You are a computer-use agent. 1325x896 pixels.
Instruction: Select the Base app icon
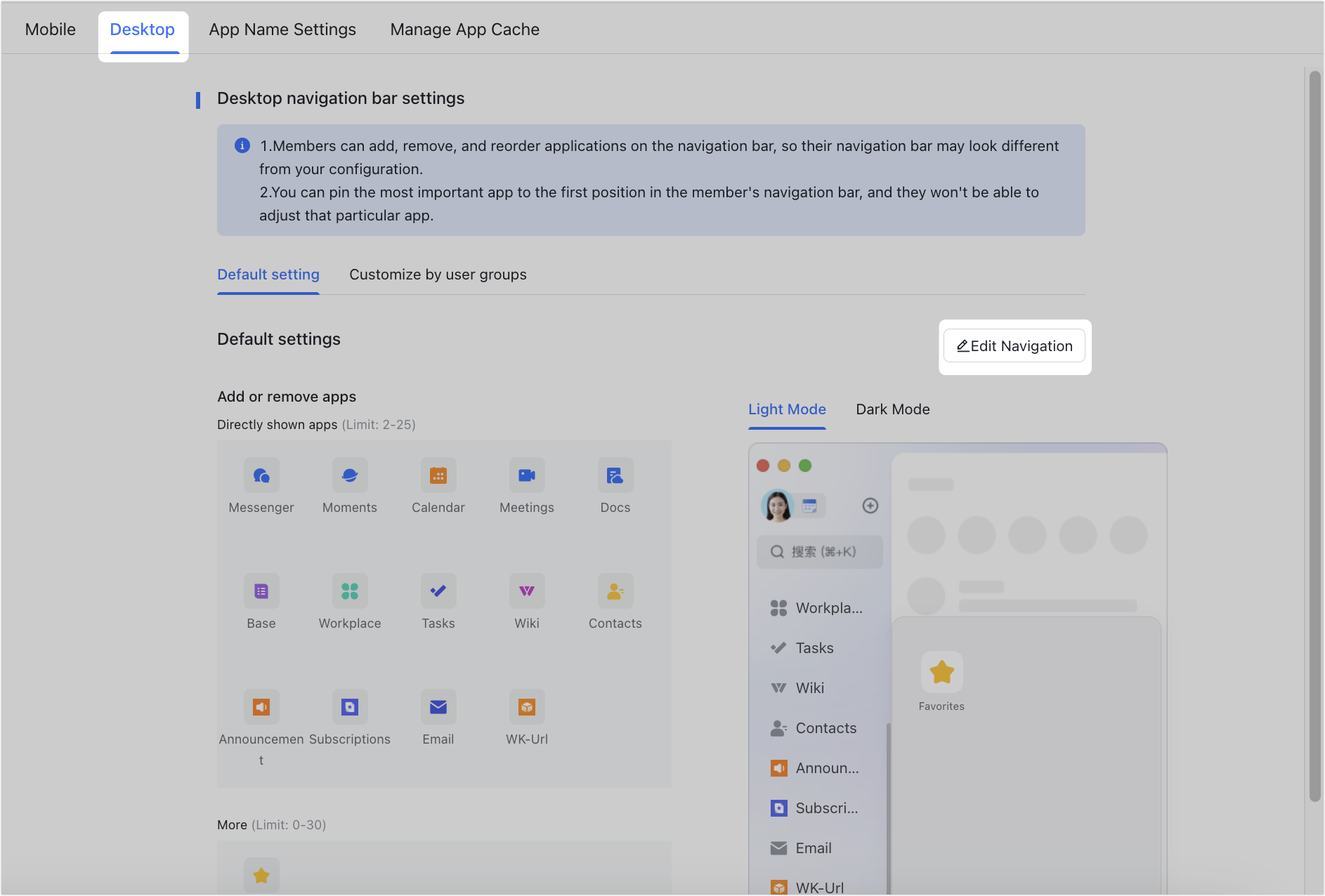(x=261, y=591)
